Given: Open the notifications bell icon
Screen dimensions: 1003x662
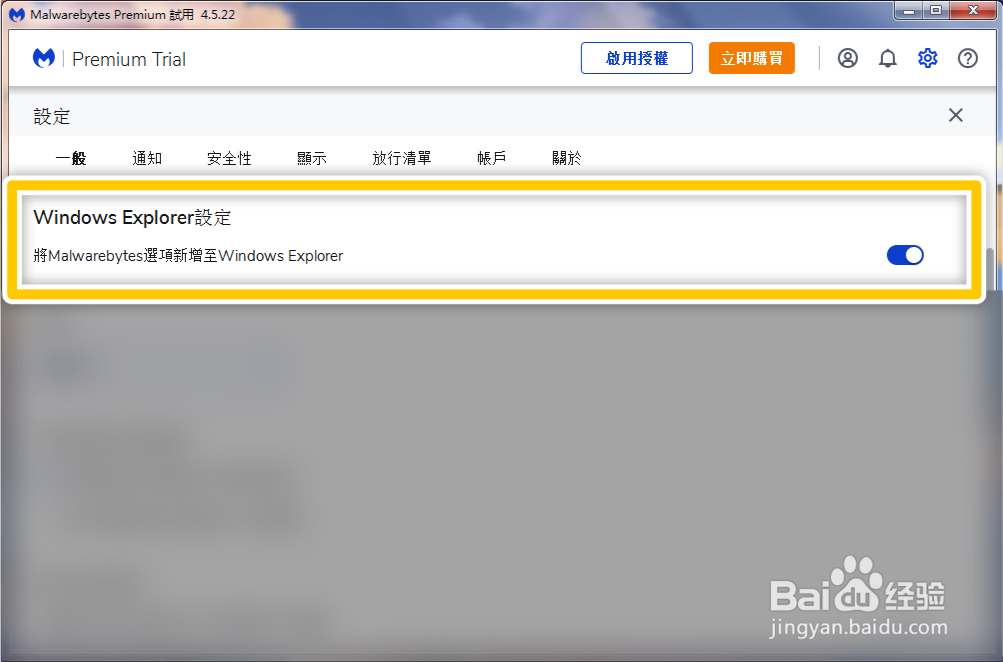Looking at the screenshot, I should click(887, 58).
